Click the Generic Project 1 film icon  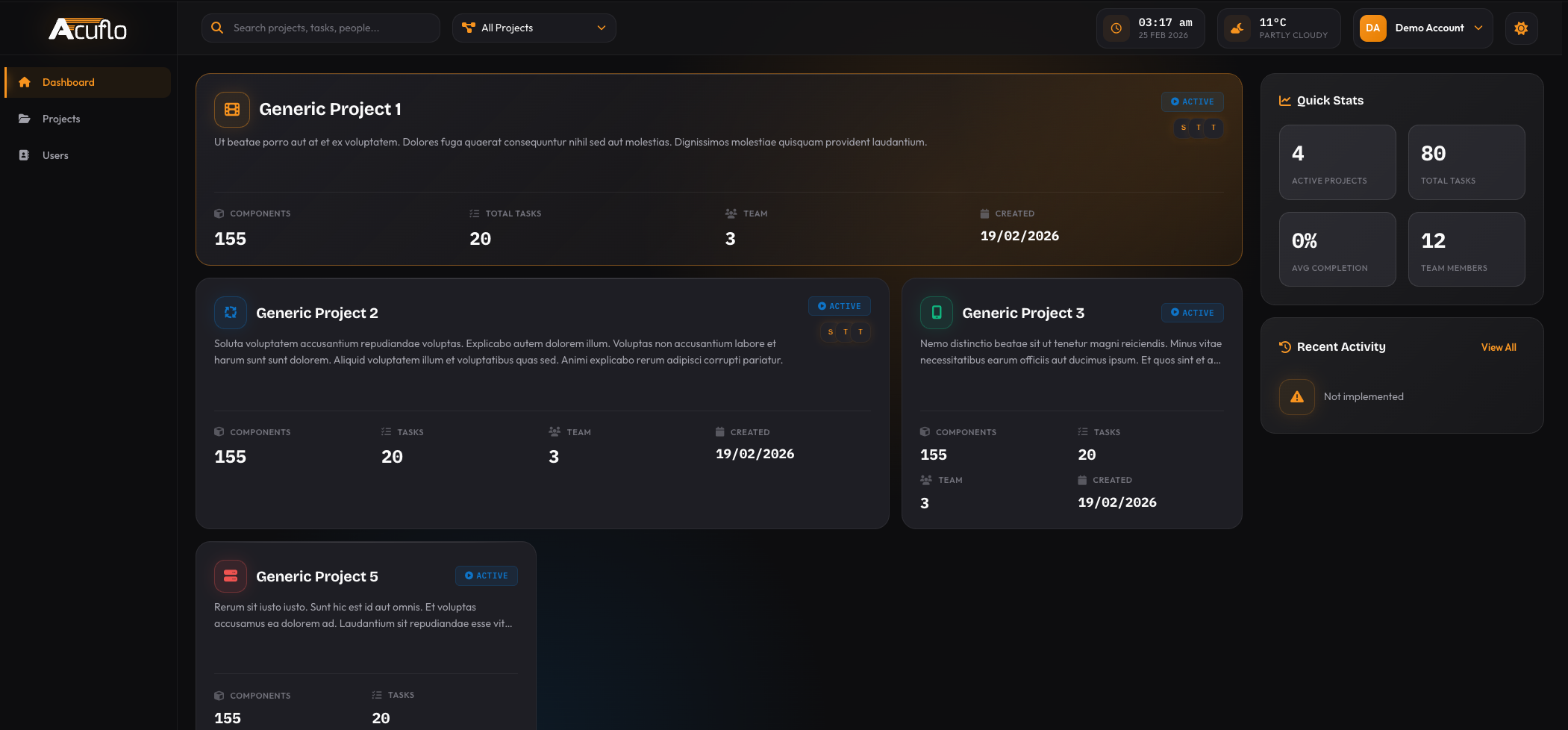tap(231, 109)
